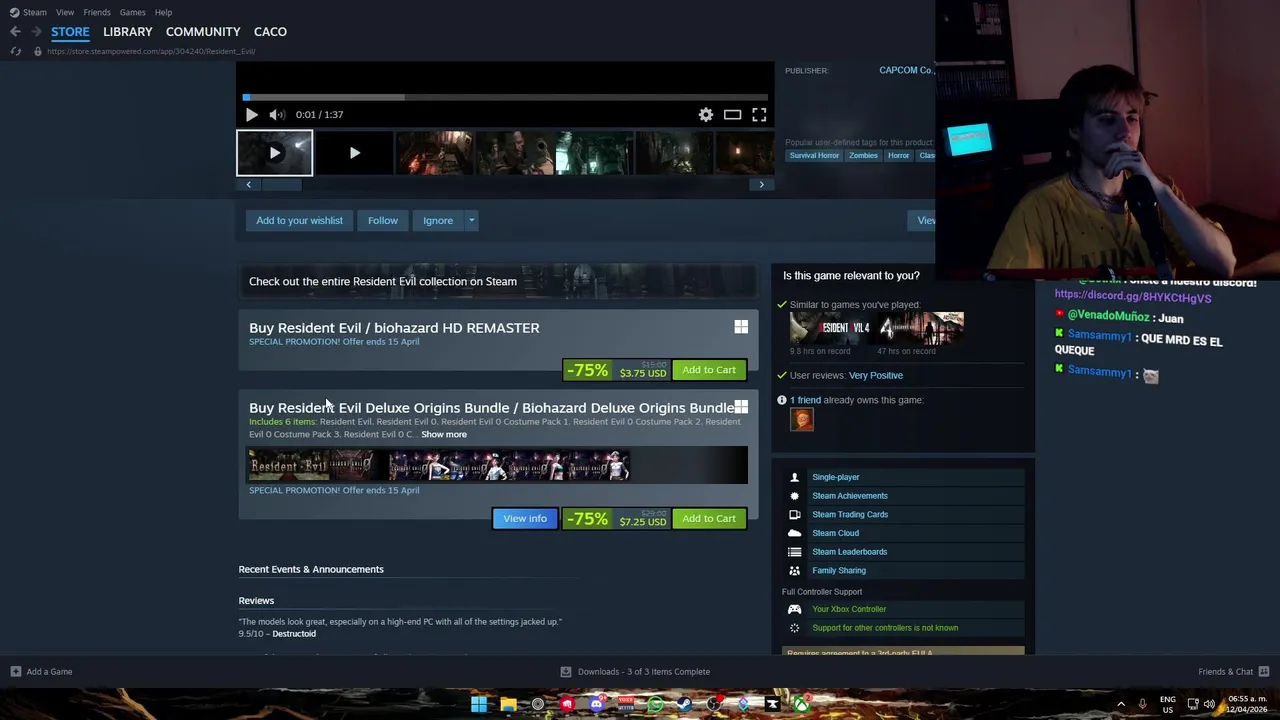Ignore this game
The width and height of the screenshot is (1280, 720).
point(438,220)
